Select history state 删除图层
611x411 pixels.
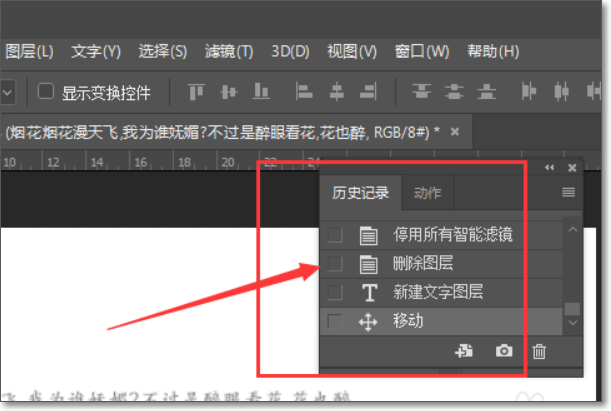pyautogui.click(x=441, y=264)
